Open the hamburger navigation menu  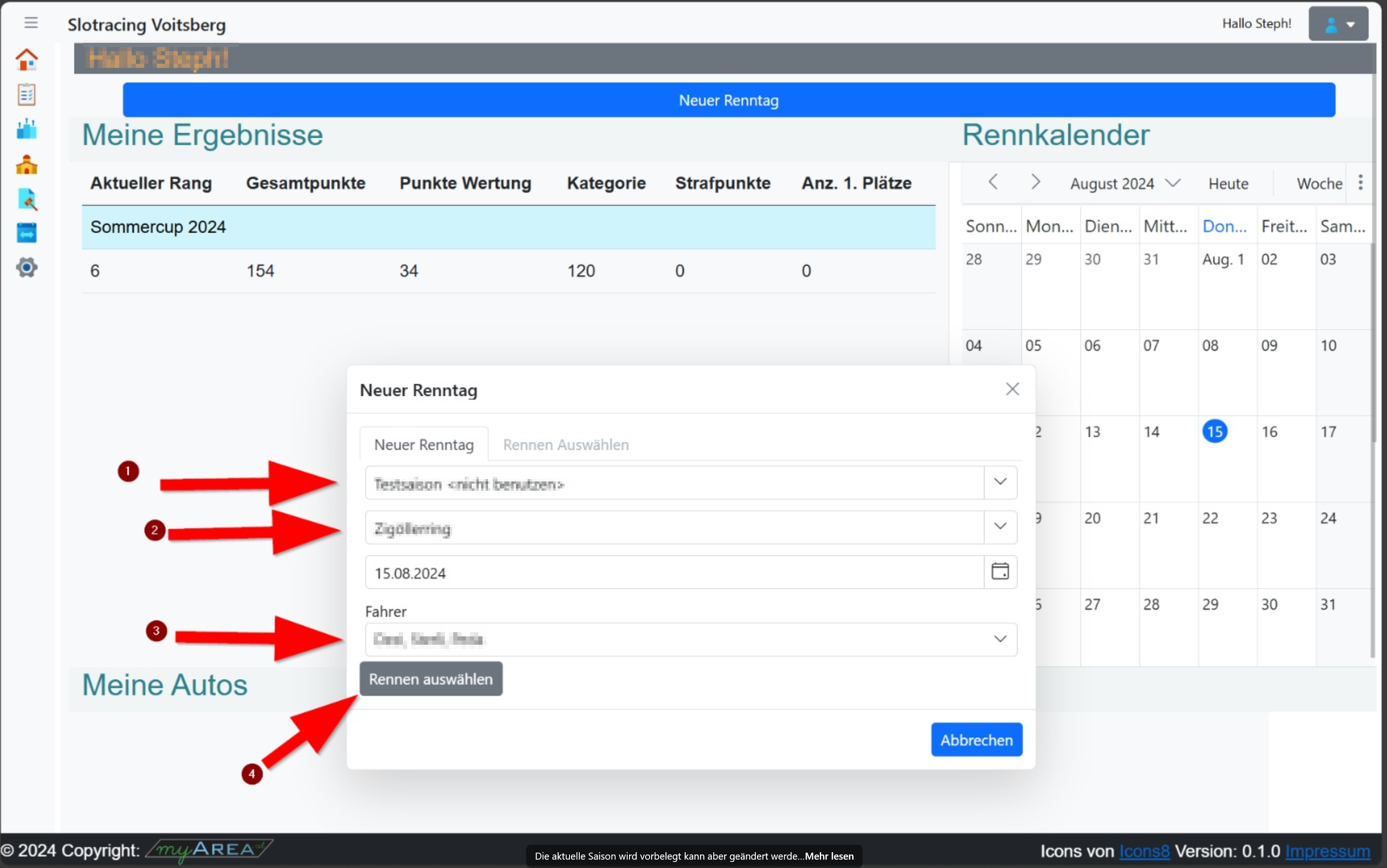tap(31, 23)
